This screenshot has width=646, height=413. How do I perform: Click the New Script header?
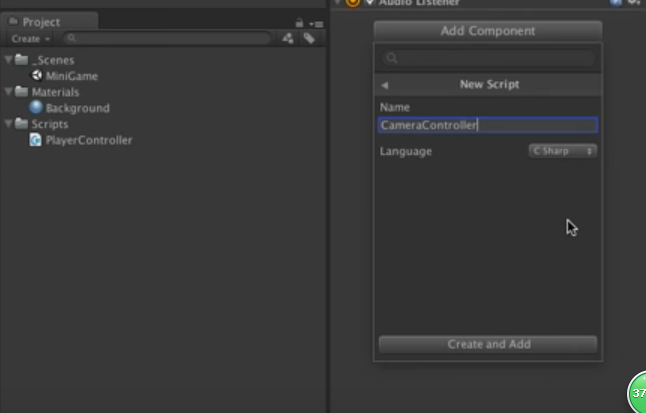click(489, 84)
